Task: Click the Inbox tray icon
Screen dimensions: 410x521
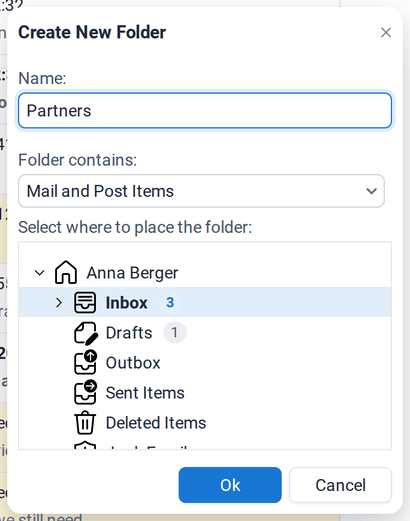Action: point(85,302)
